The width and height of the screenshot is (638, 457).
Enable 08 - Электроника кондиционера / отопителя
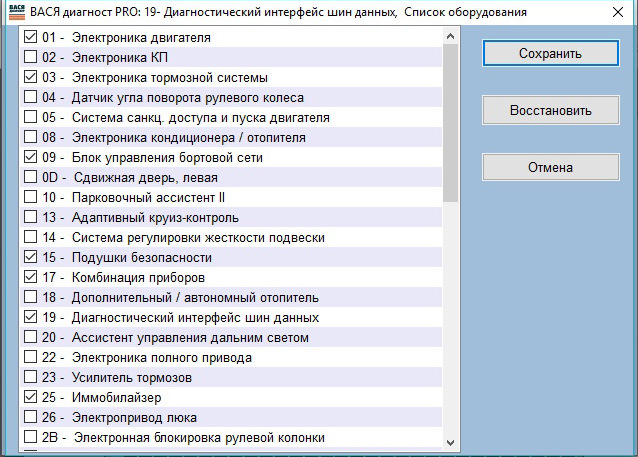31,137
